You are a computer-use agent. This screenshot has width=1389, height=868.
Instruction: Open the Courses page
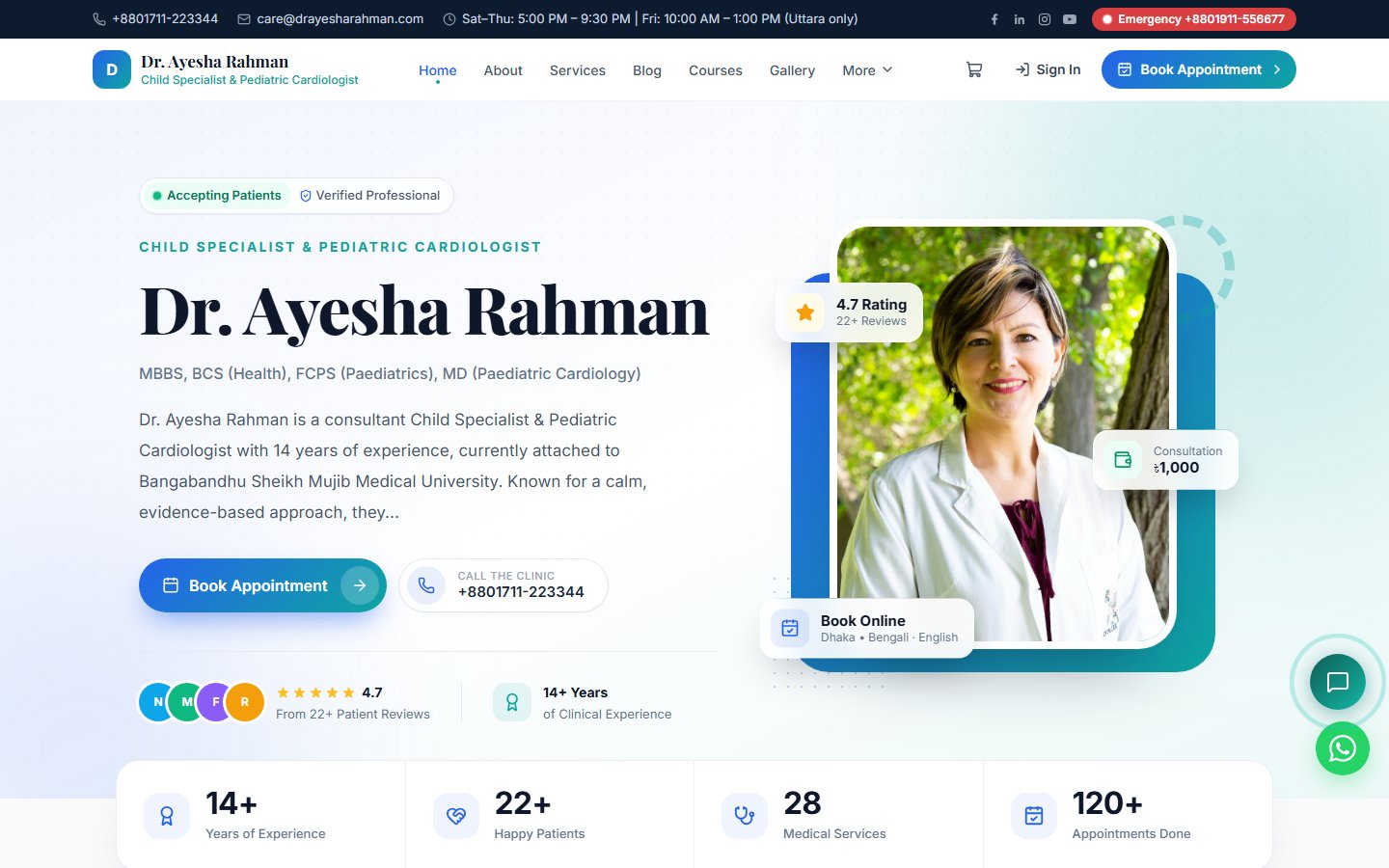click(716, 70)
